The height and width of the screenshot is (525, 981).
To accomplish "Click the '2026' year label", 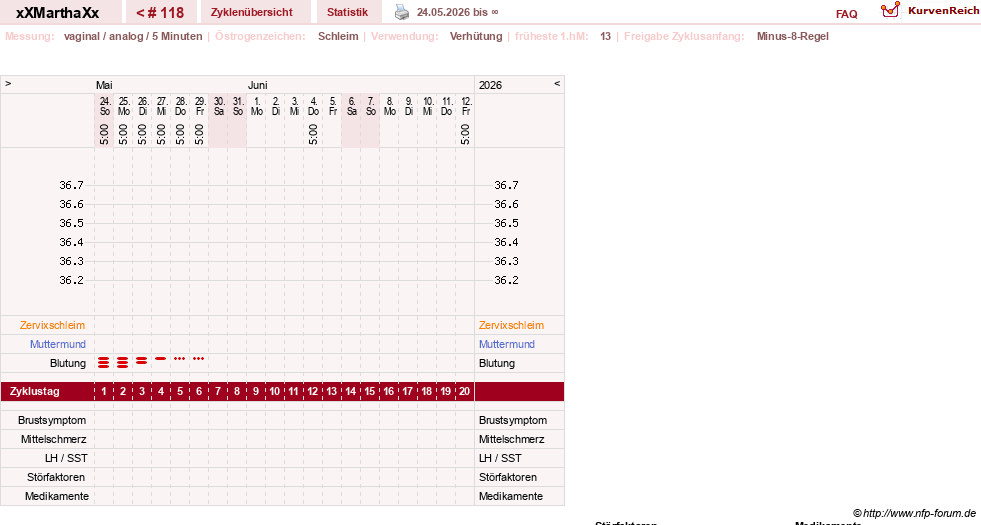I will pos(490,85).
